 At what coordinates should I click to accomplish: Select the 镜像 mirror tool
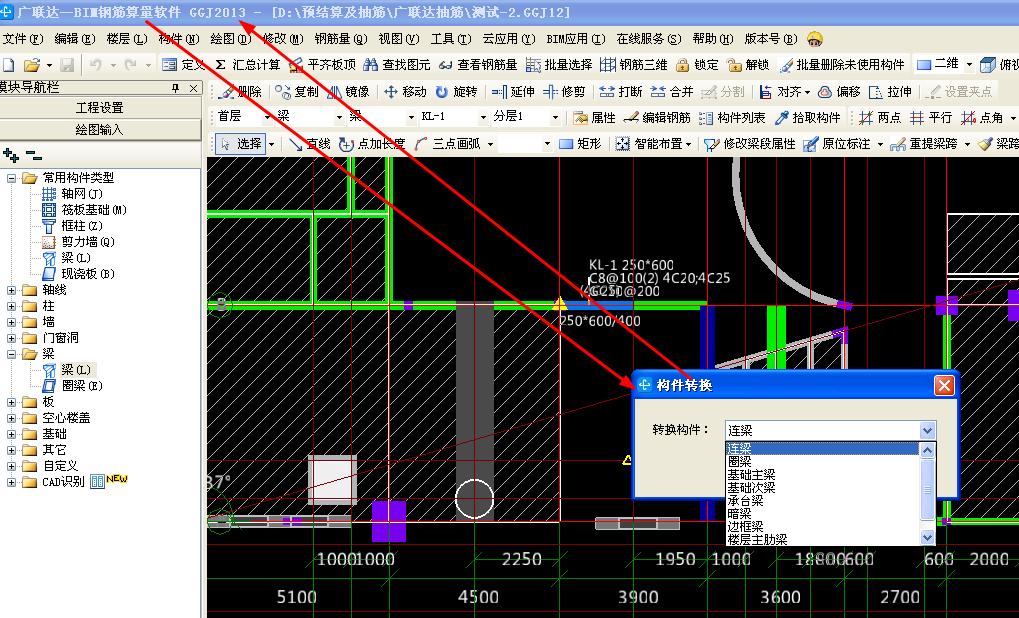pyautogui.click(x=348, y=92)
